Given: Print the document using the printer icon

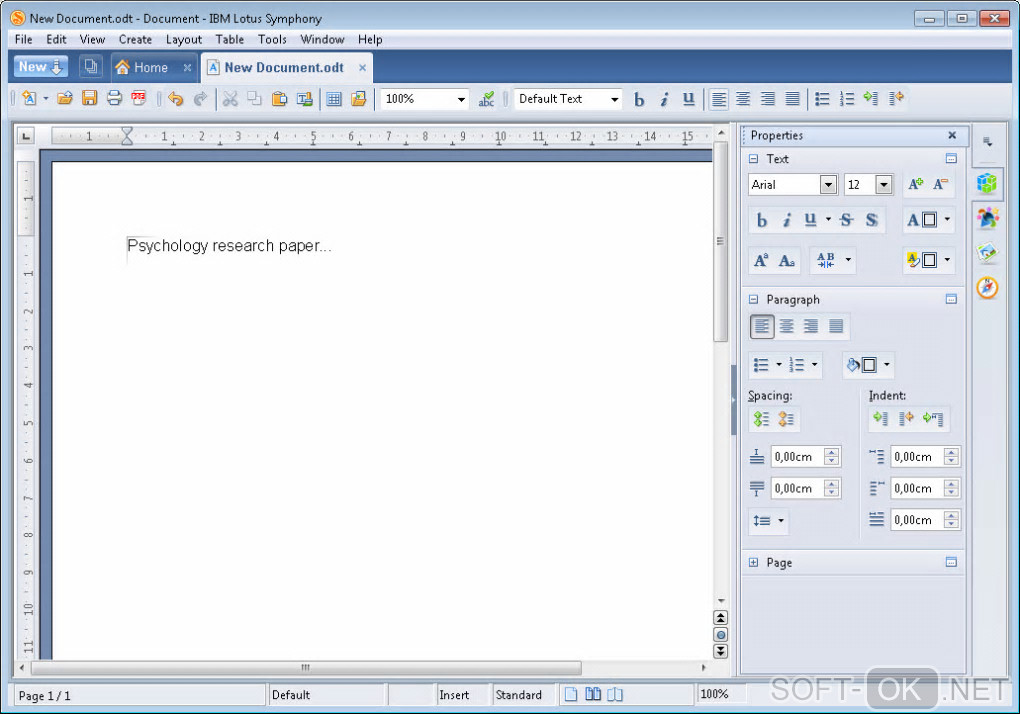Looking at the screenshot, I should [114, 99].
